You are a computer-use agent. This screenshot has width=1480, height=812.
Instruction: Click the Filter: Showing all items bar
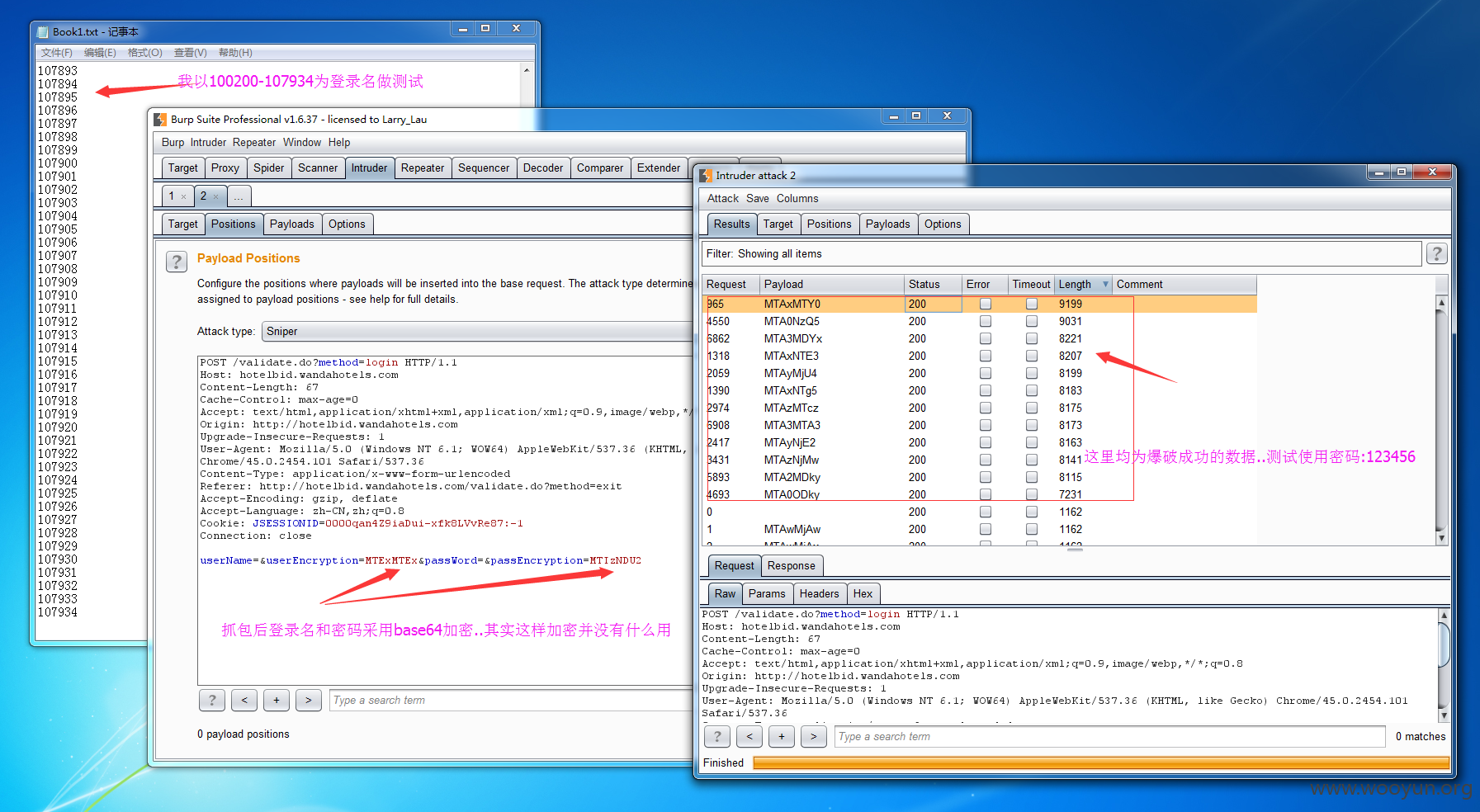pos(1062,253)
